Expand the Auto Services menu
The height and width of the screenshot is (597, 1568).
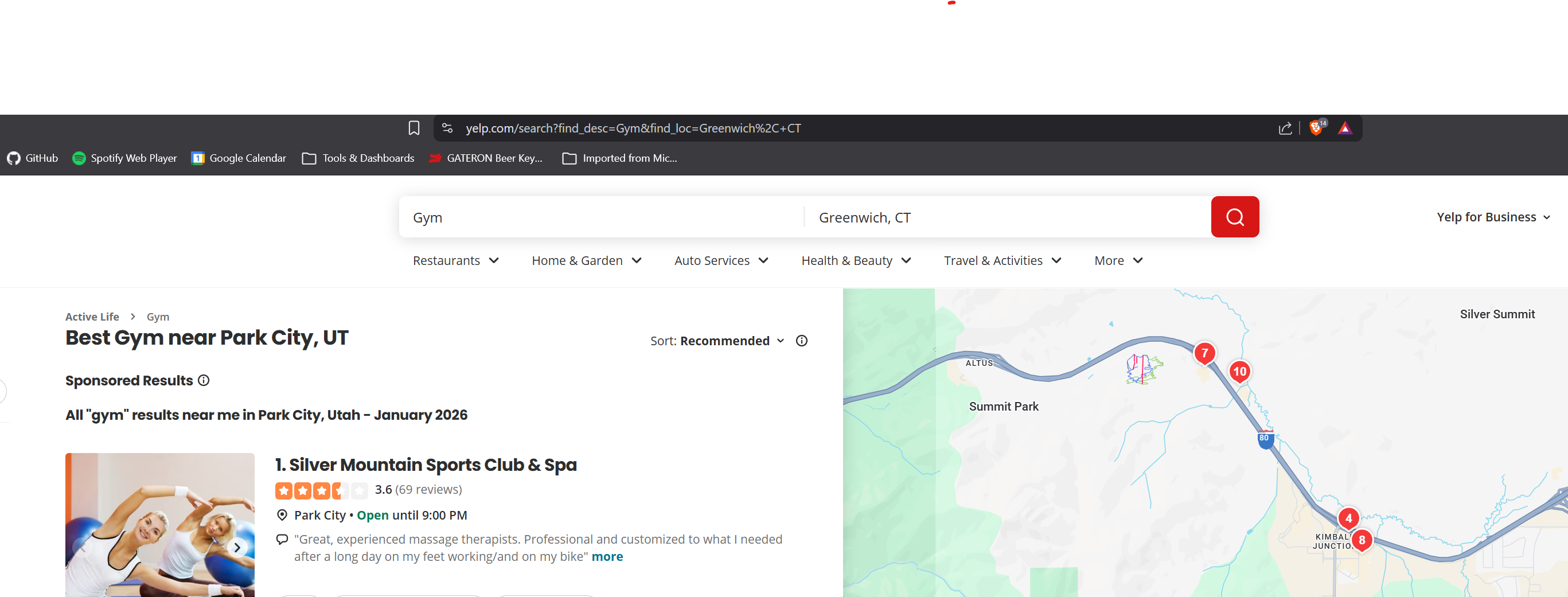tap(721, 261)
